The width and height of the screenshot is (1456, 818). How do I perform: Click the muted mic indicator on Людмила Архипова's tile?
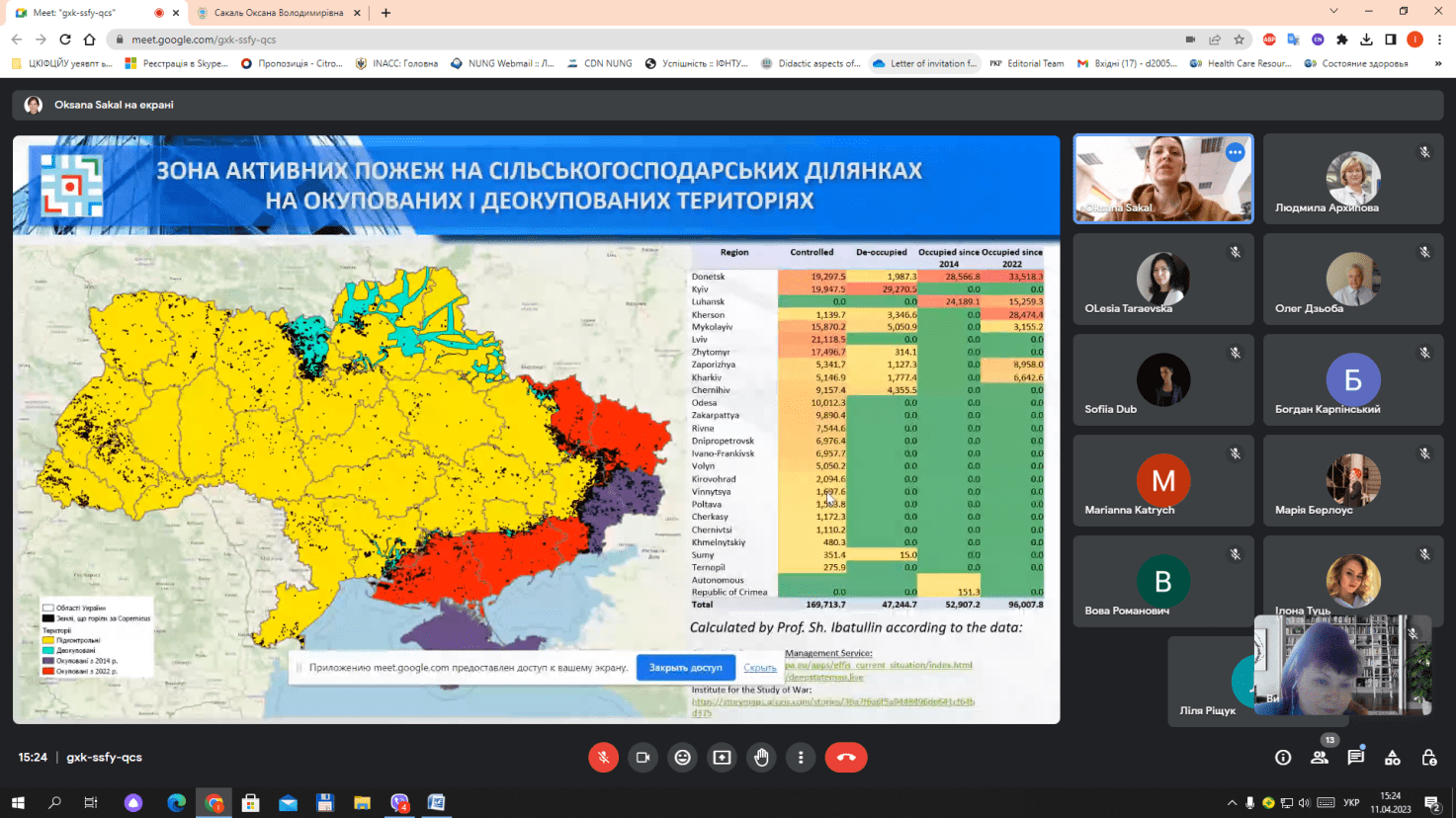point(1424,151)
